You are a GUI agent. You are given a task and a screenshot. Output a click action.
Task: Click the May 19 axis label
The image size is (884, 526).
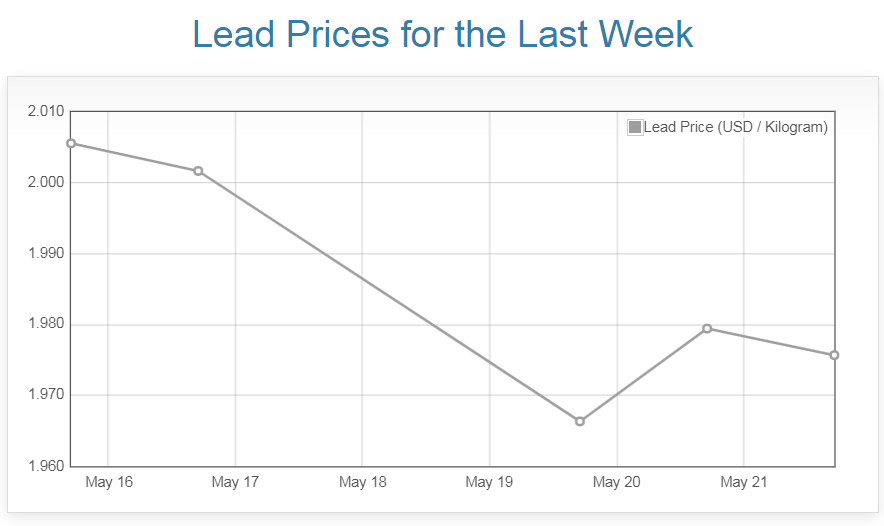[489, 482]
